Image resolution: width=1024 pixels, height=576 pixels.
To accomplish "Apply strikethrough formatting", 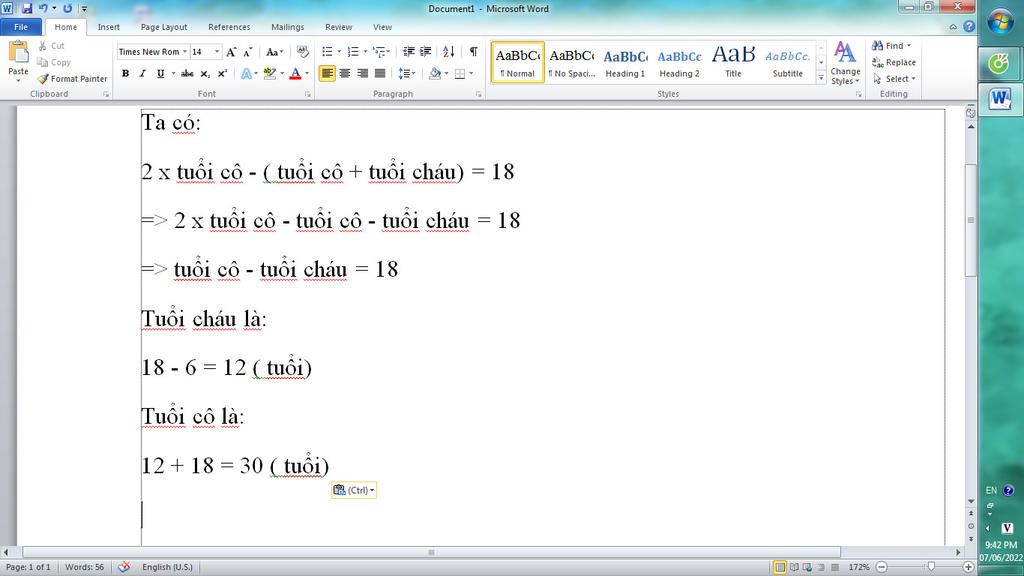I will coord(187,74).
